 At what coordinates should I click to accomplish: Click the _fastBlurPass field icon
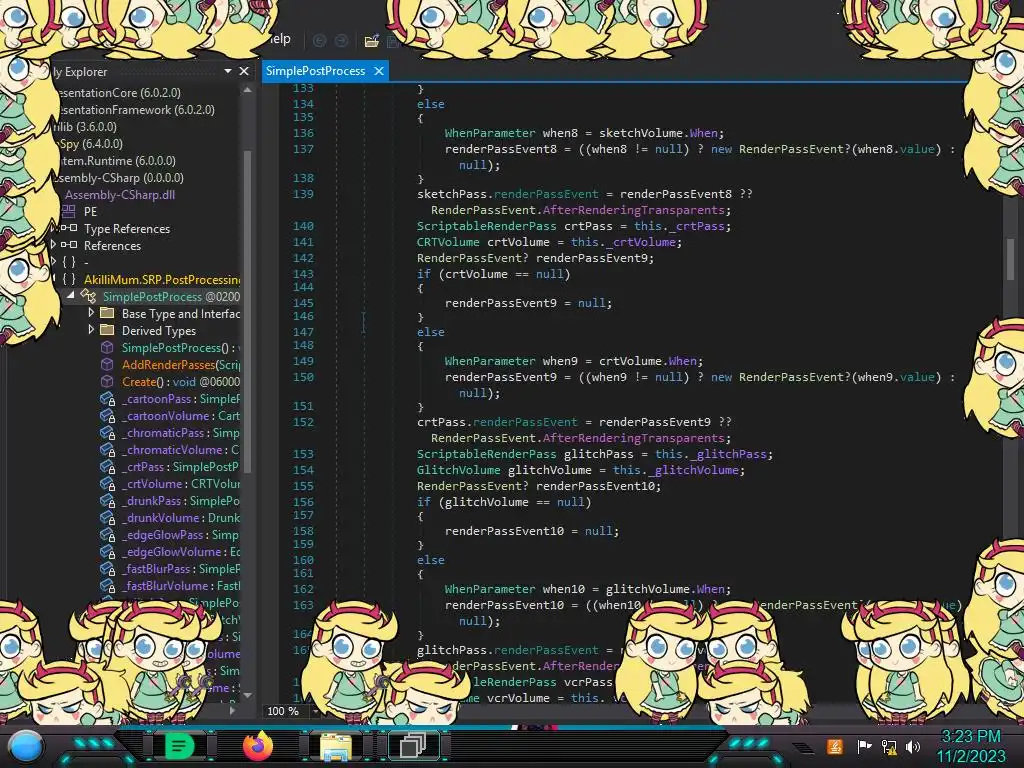click(x=107, y=568)
